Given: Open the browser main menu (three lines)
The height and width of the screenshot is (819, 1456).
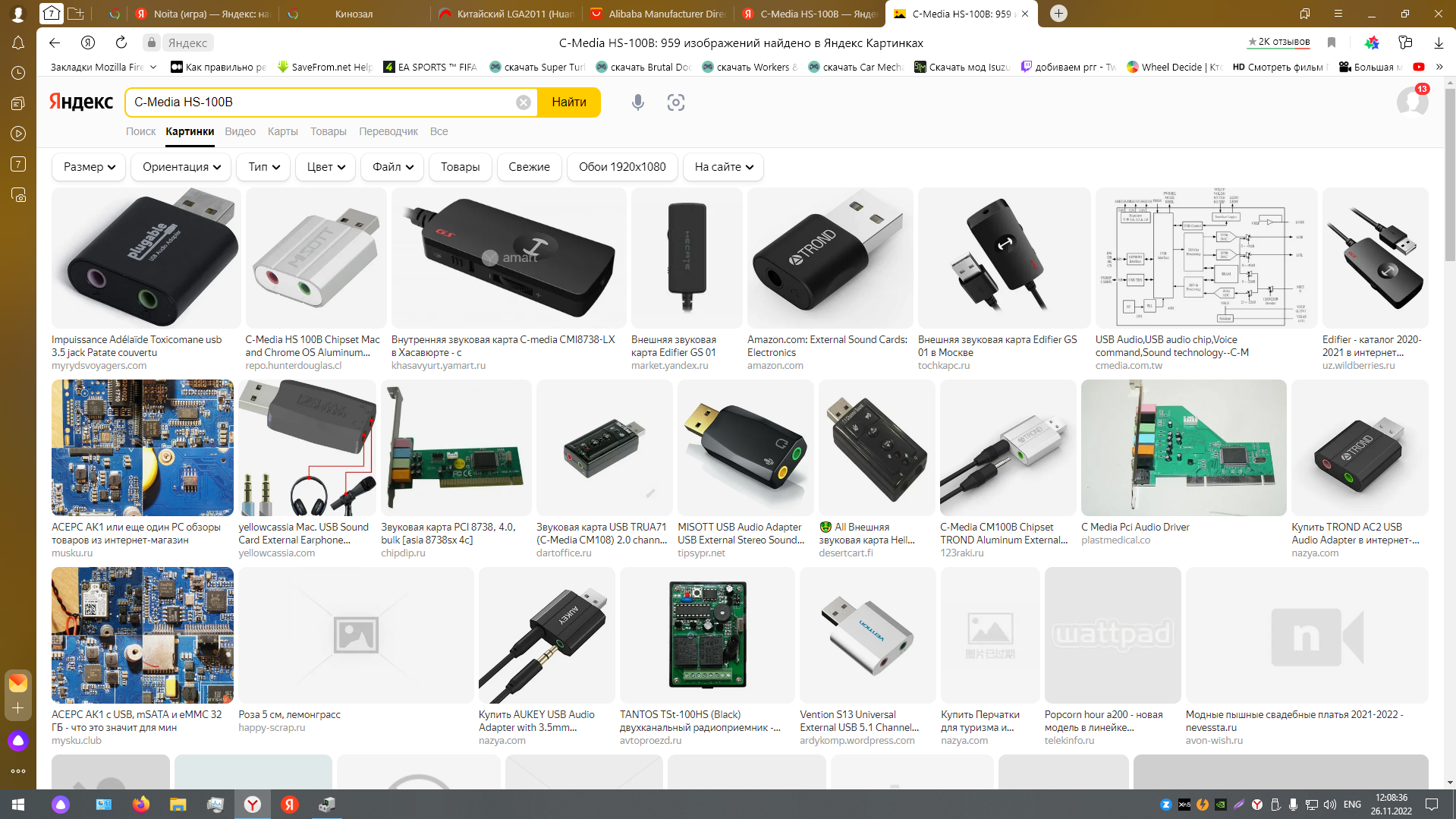Looking at the screenshot, I should coord(1338,13).
